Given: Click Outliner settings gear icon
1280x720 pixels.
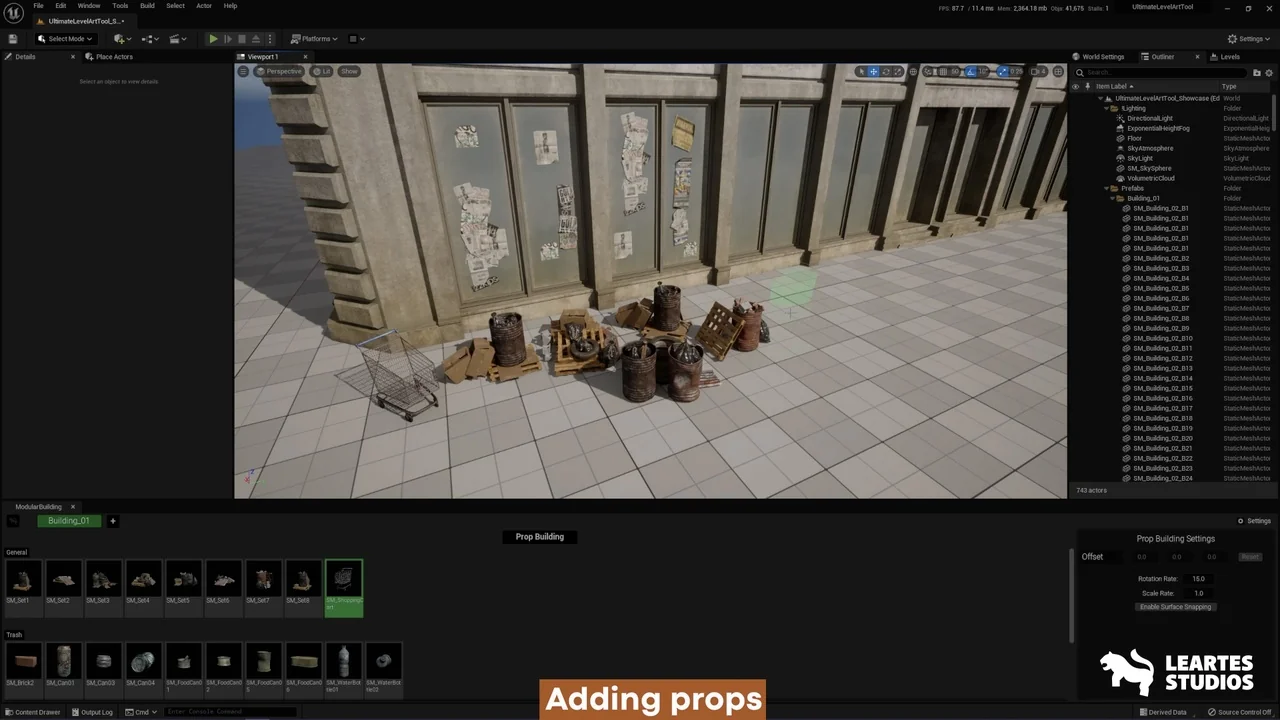Looking at the screenshot, I should point(1267,73).
